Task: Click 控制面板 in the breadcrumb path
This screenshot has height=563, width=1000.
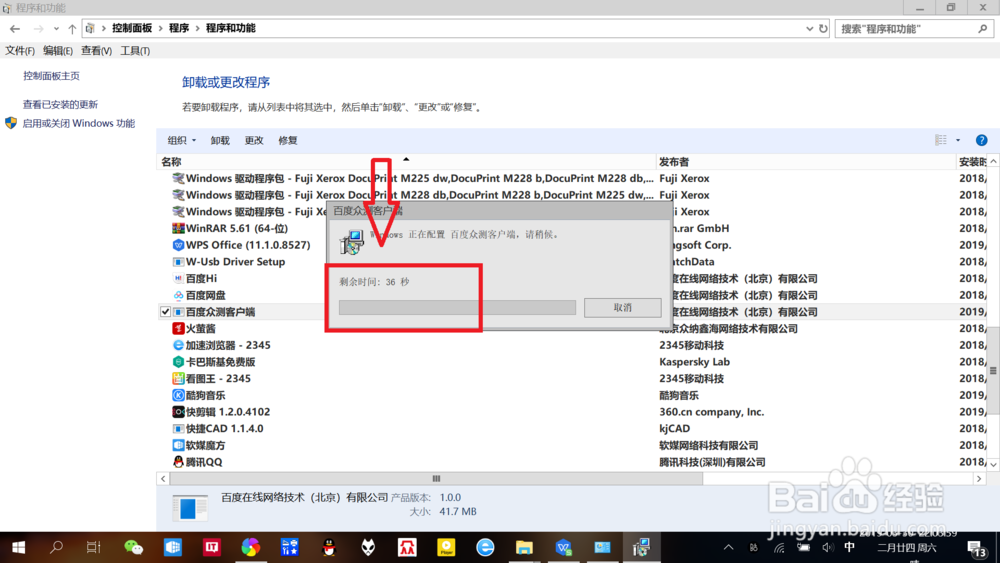Action: (132, 28)
